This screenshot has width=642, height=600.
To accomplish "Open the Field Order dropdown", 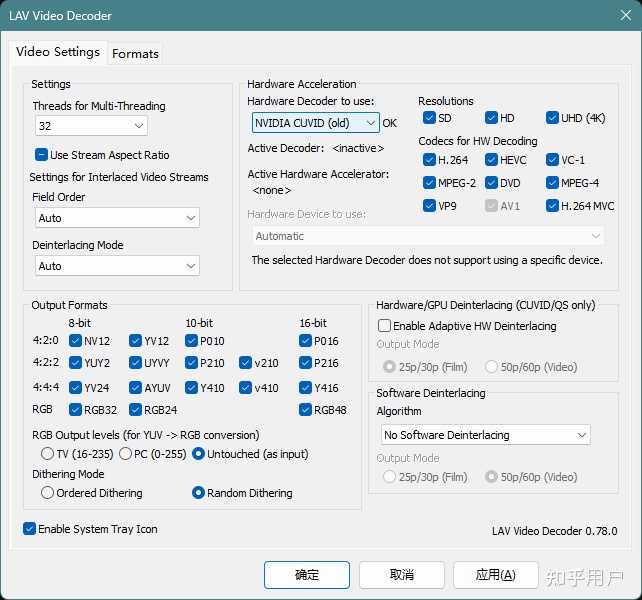I will (x=116, y=218).
